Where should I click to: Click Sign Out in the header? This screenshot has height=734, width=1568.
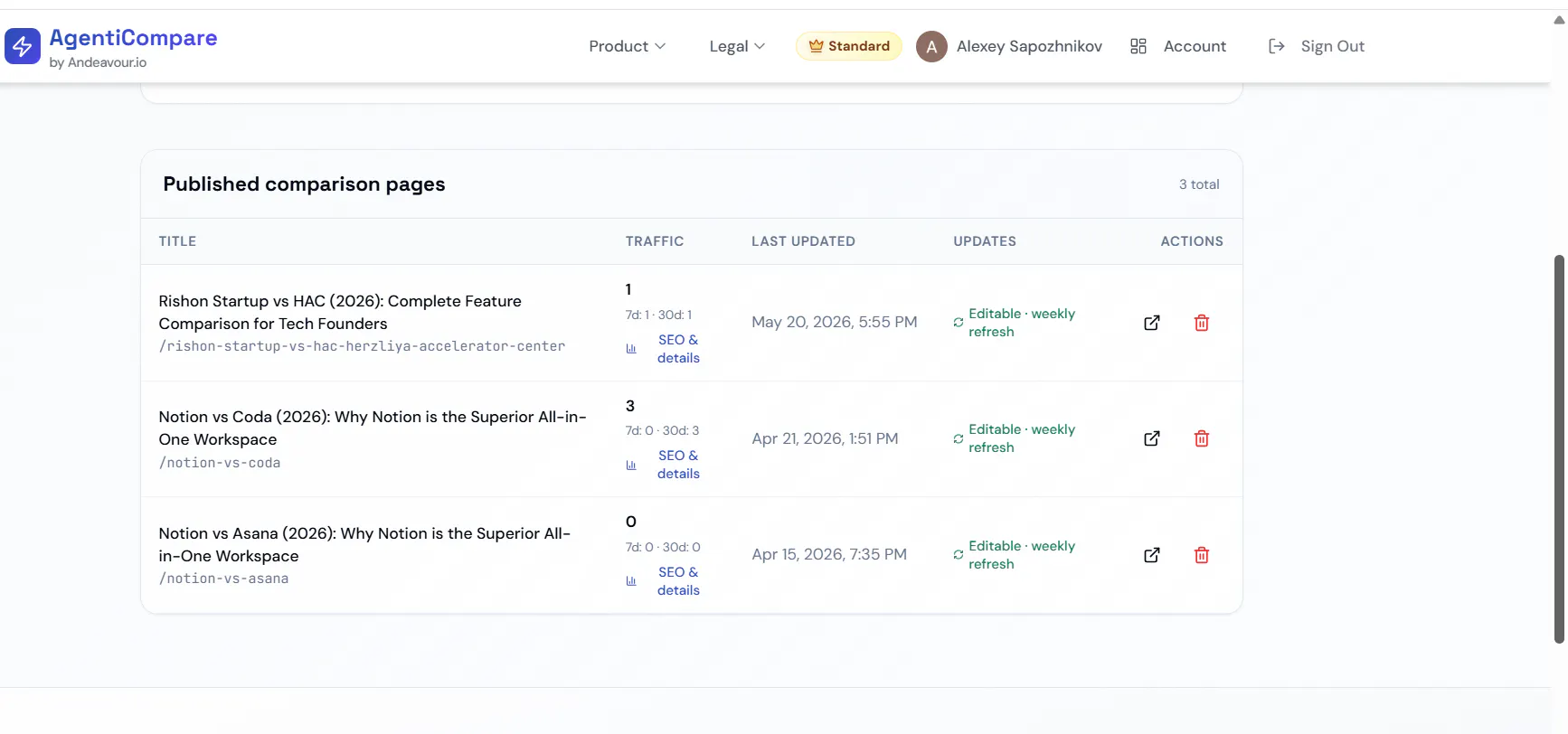click(x=1332, y=46)
